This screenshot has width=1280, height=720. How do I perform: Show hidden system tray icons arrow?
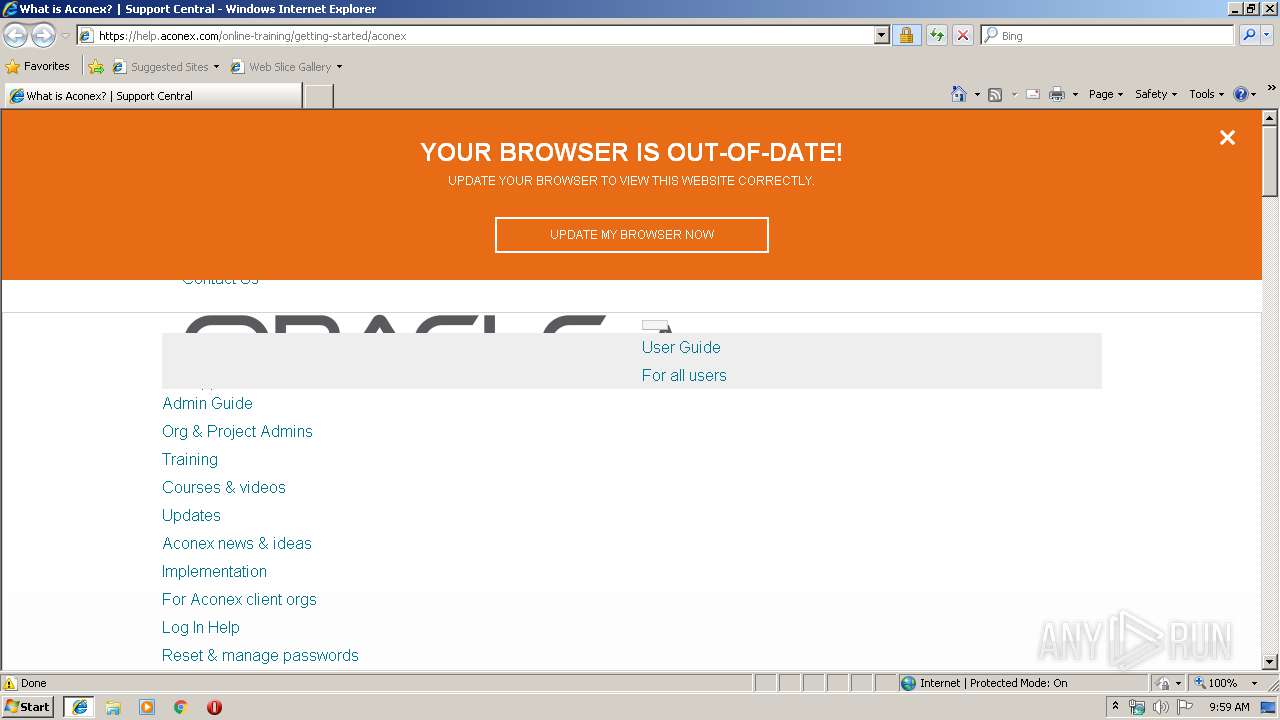click(x=1115, y=706)
